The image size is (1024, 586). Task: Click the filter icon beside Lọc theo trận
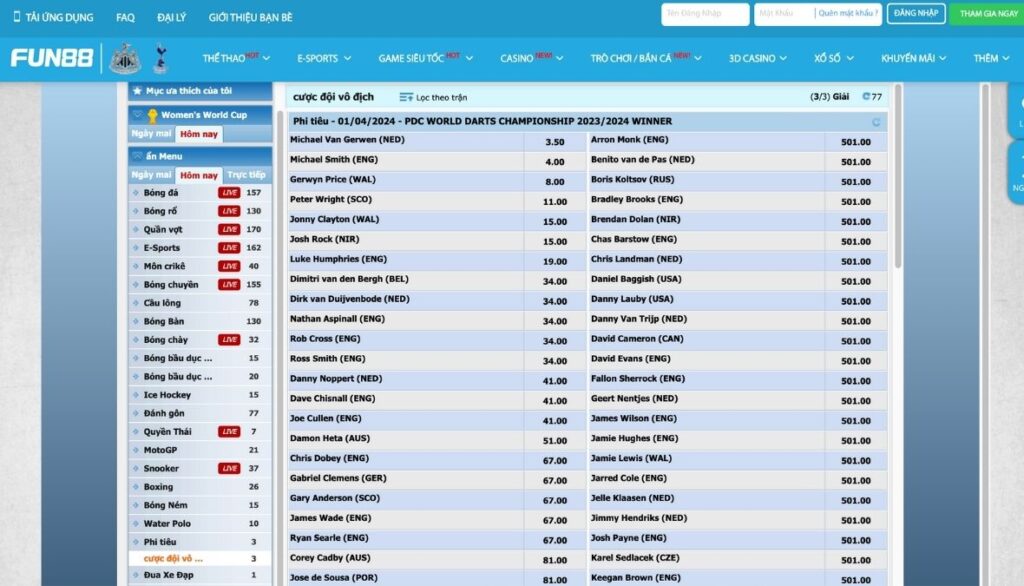pos(406,97)
